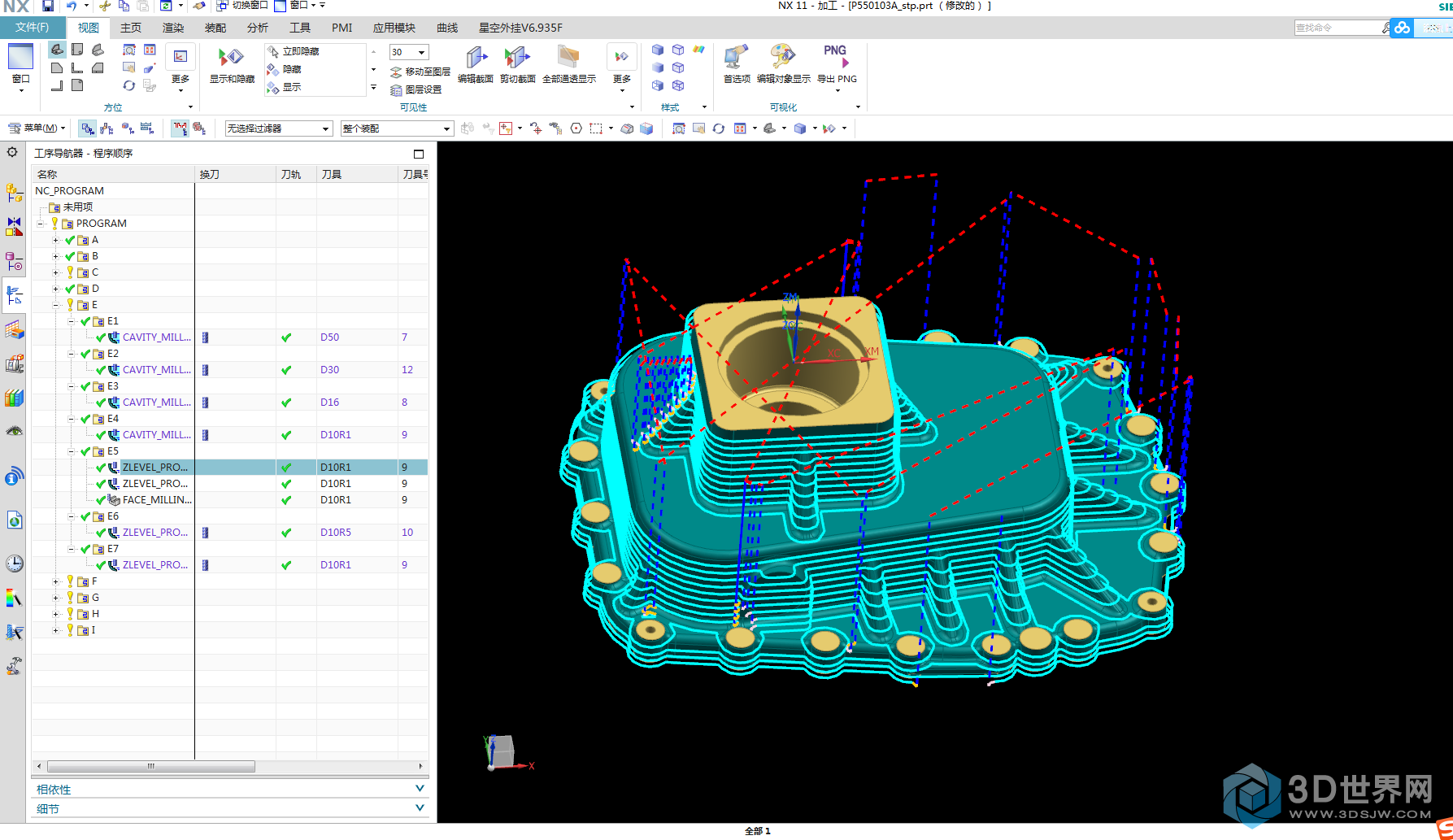Open the 整个装配 scope dropdown

[x=397, y=128]
